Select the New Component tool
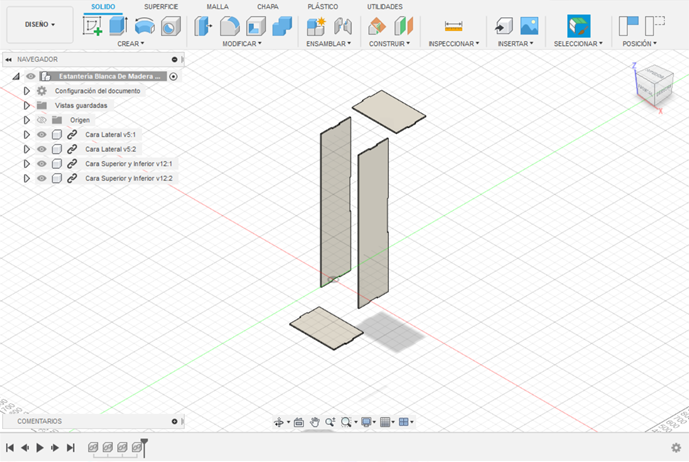 point(316,26)
